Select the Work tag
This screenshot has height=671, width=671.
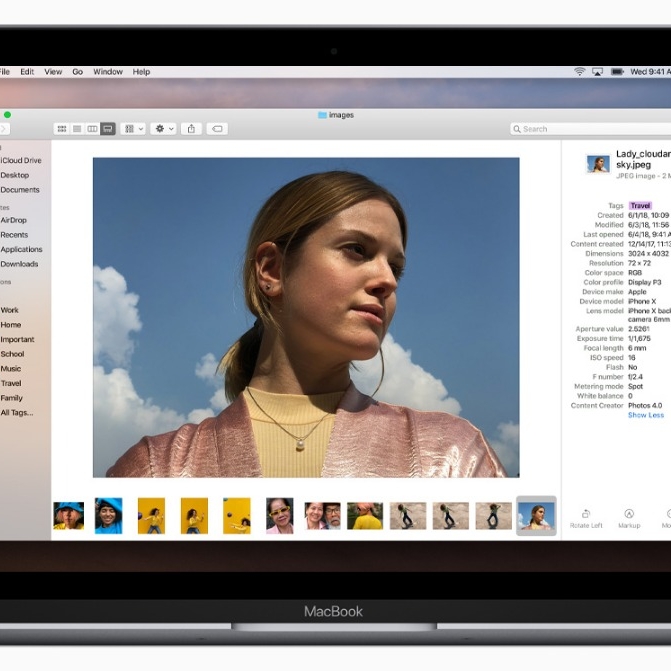click(x=9, y=310)
